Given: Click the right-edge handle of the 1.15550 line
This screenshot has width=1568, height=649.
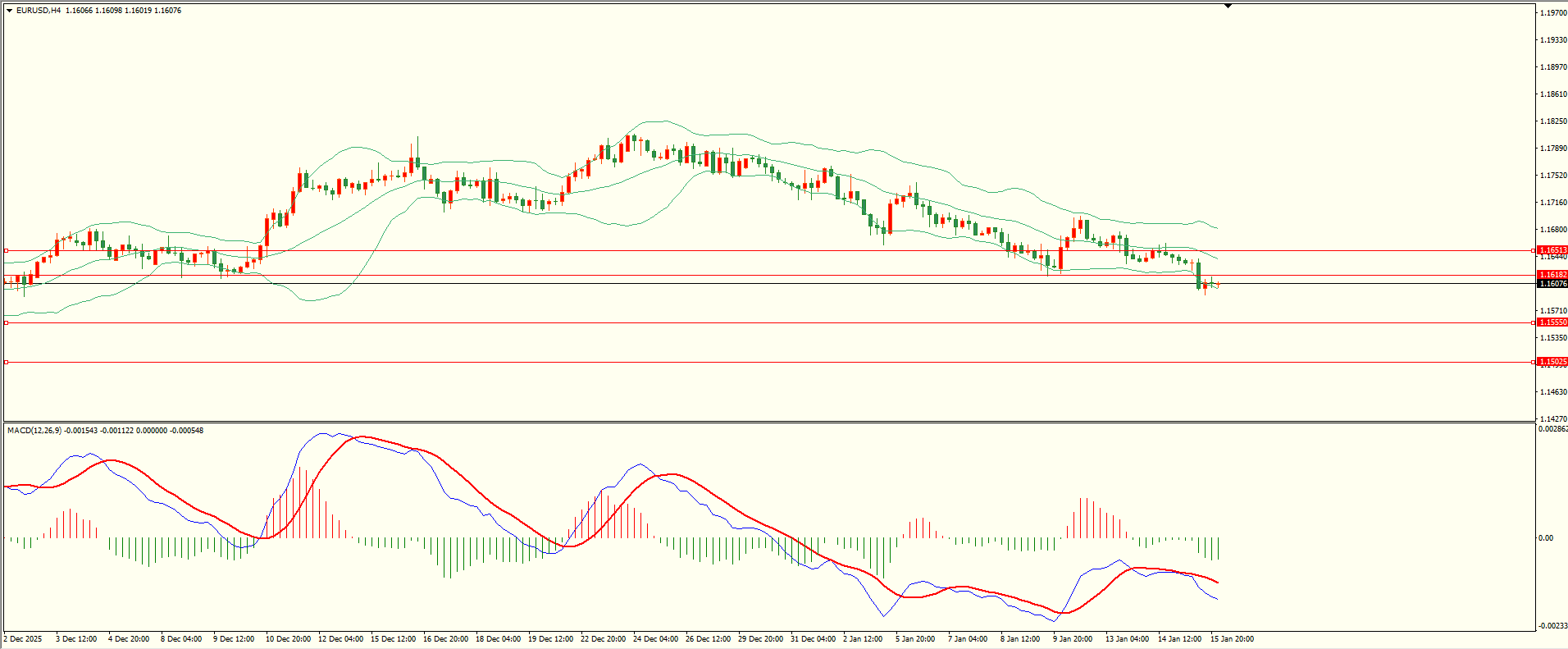Looking at the screenshot, I should click(x=1534, y=322).
